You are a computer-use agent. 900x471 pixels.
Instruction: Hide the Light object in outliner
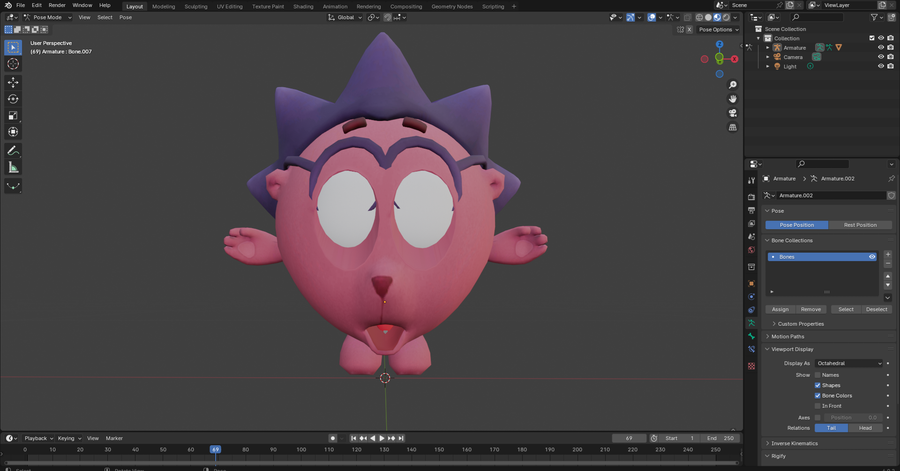[x=880, y=66]
